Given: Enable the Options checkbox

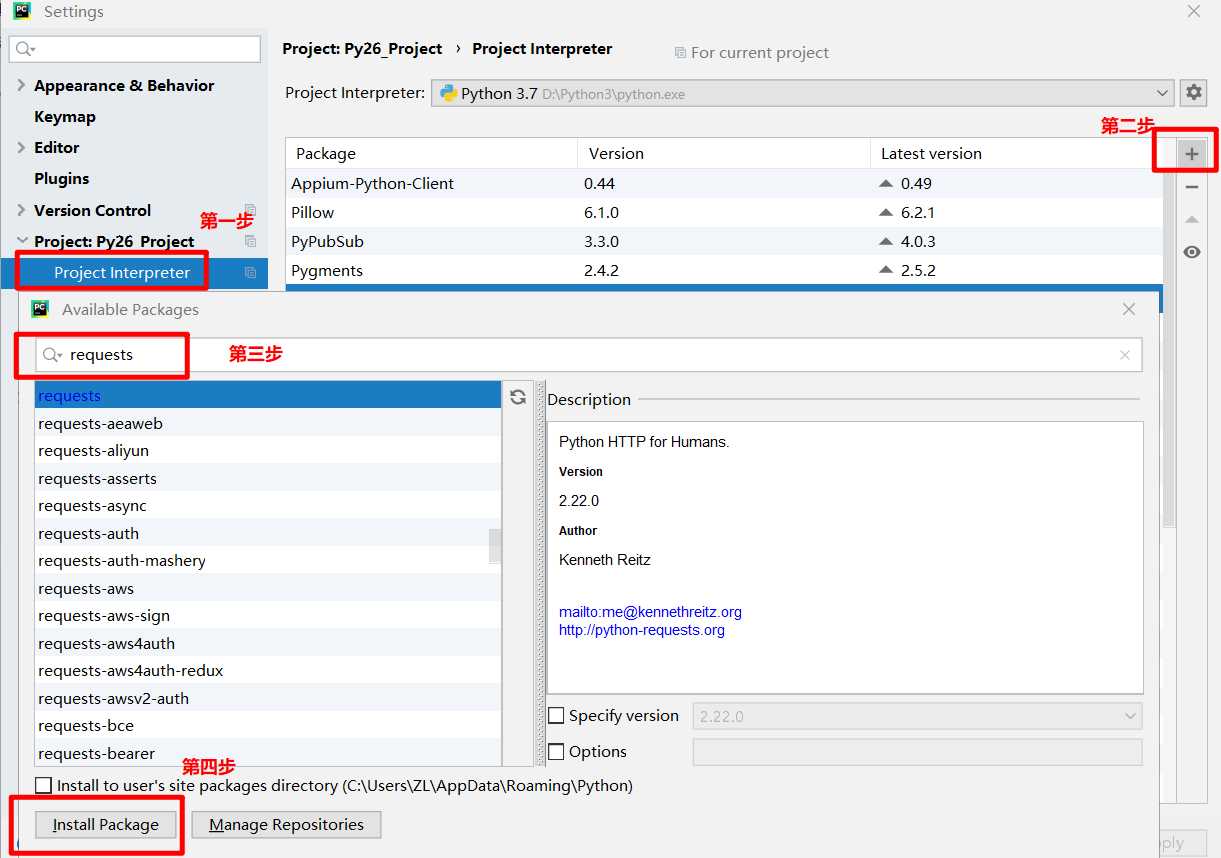Looking at the screenshot, I should click(x=557, y=752).
